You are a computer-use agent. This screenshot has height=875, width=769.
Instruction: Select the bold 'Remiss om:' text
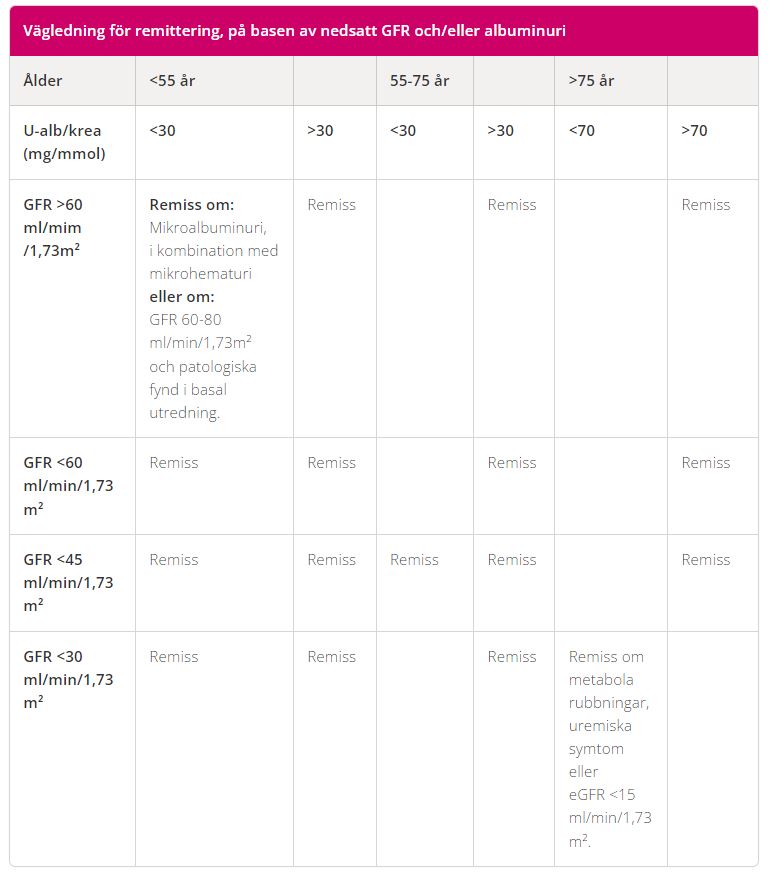click(x=191, y=204)
